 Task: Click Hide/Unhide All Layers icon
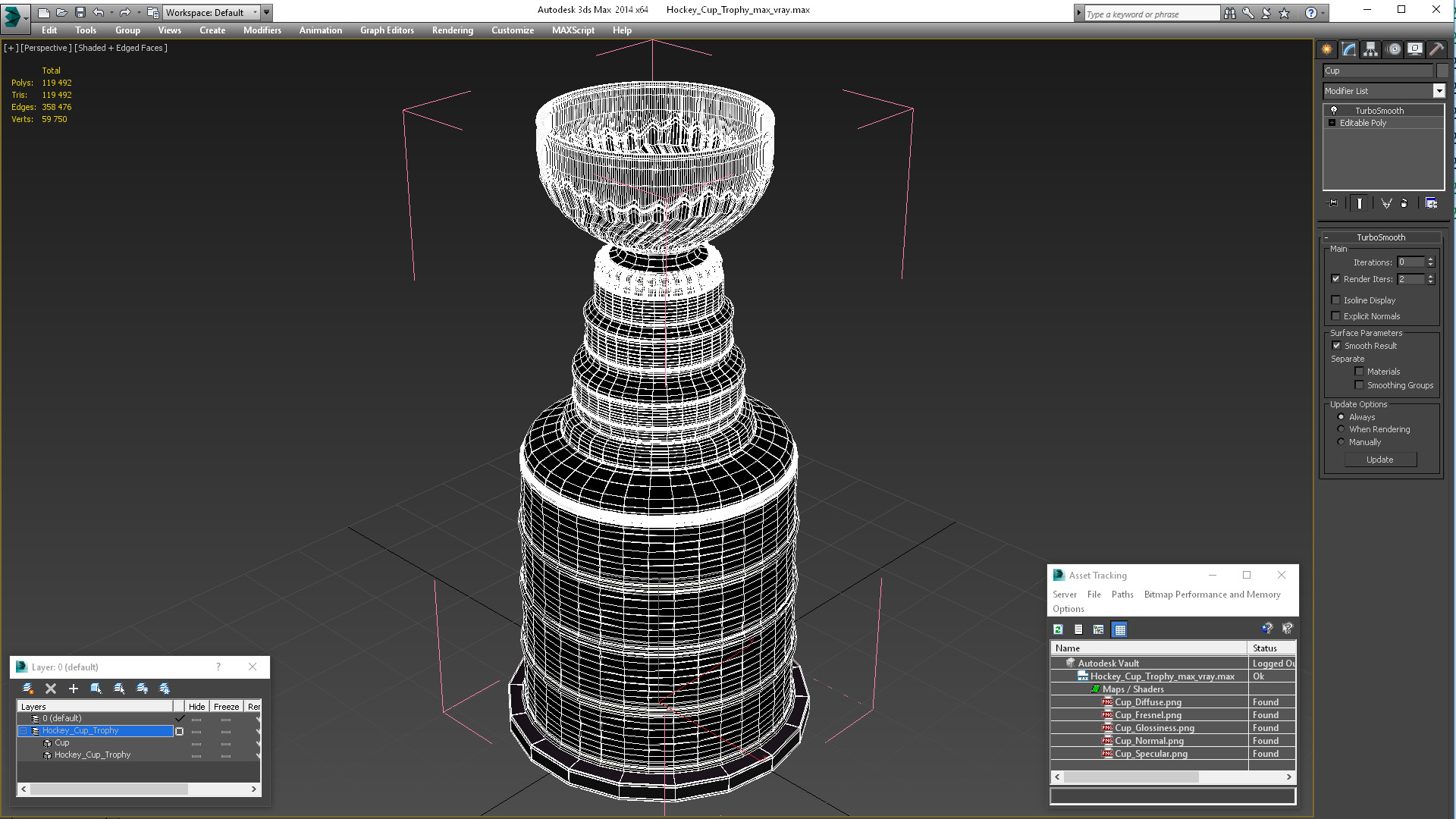(x=142, y=689)
